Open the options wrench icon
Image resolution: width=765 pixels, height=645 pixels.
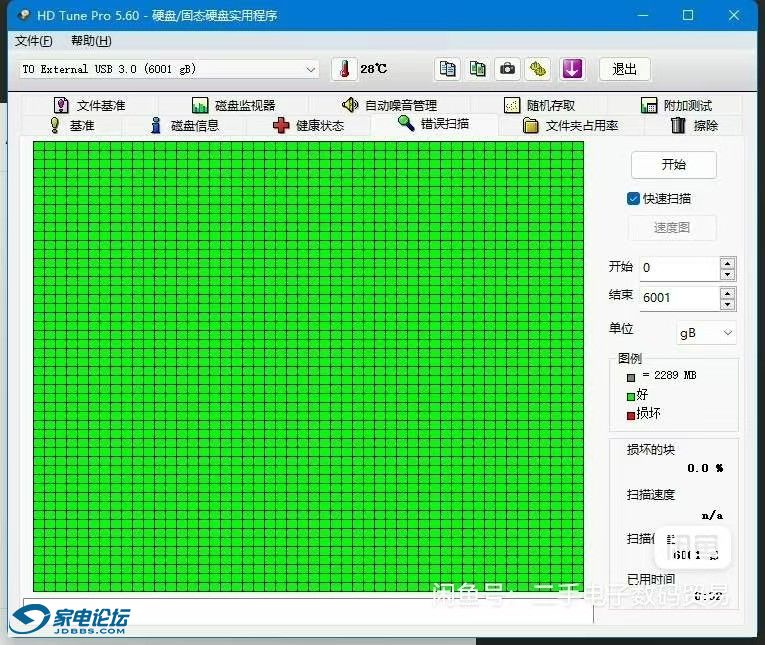[x=538, y=69]
